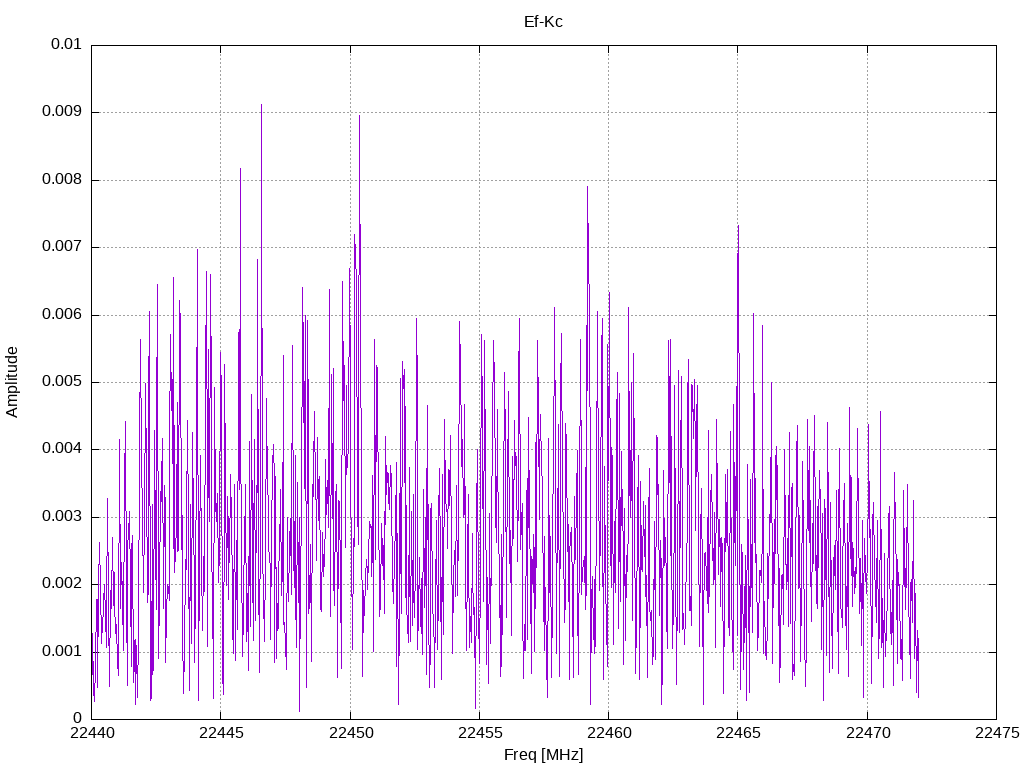1024x768 pixels.
Task: Select the 'Amplitude' y-axis label
Action: click(12, 382)
